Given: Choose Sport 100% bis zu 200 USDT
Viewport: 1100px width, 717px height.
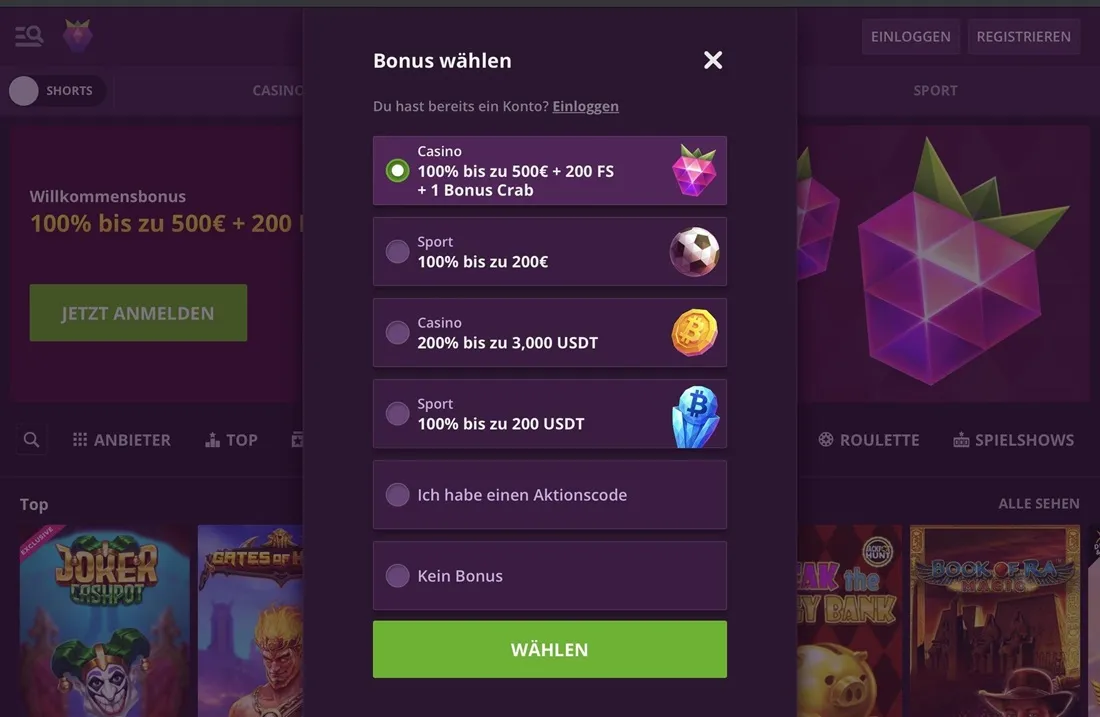Looking at the screenshot, I should [x=549, y=414].
